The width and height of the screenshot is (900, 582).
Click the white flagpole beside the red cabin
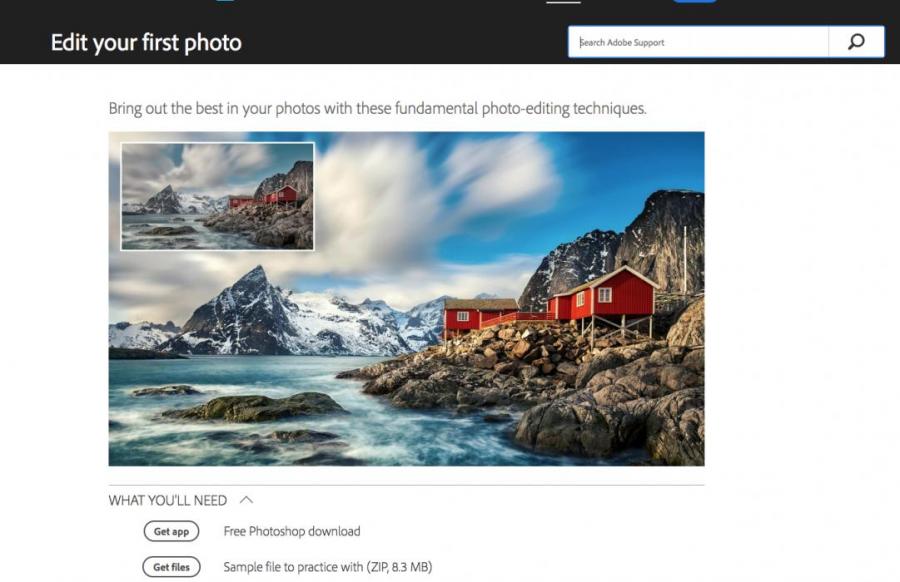point(685,258)
